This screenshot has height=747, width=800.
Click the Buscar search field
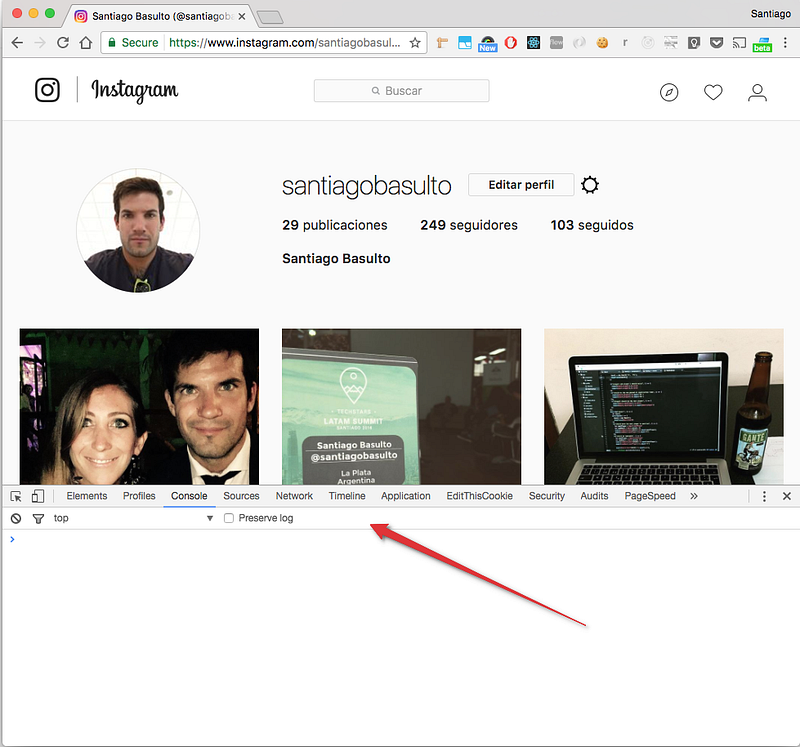coord(401,91)
